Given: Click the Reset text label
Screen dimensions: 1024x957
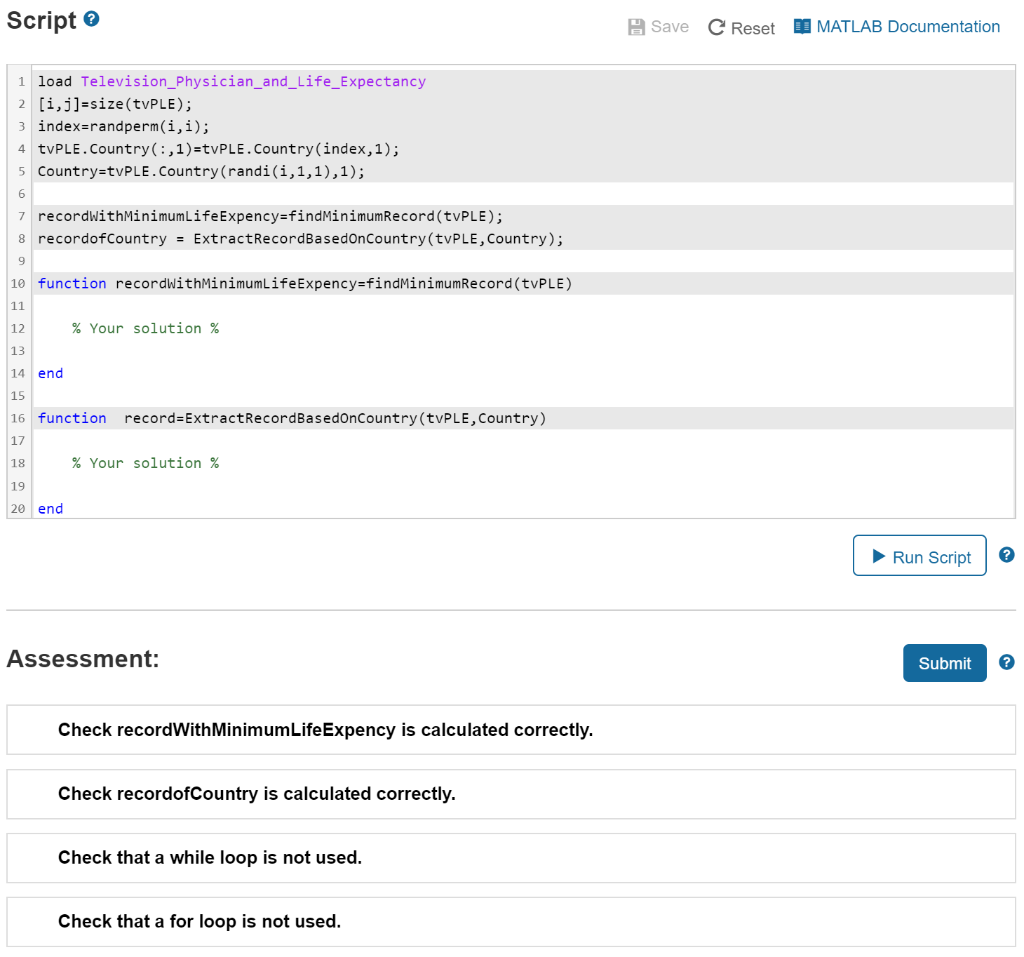Looking at the screenshot, I should coord(752,28).
